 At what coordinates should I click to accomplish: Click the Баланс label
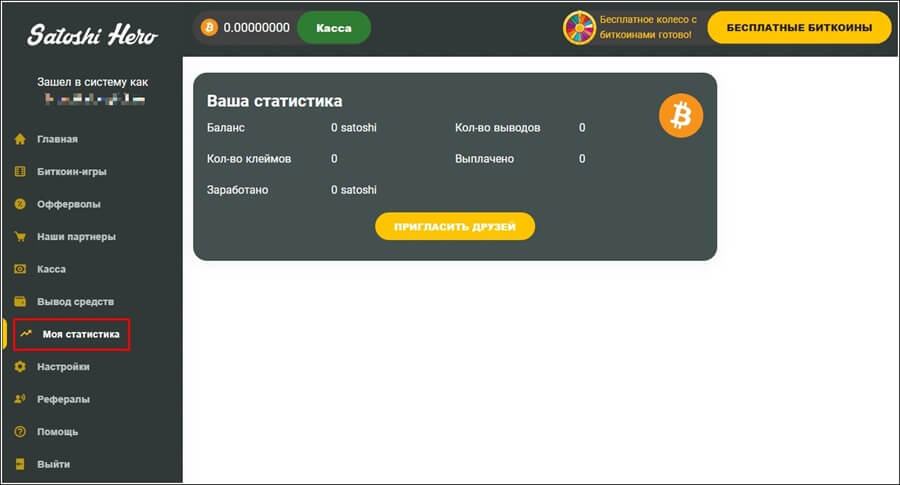226,127
